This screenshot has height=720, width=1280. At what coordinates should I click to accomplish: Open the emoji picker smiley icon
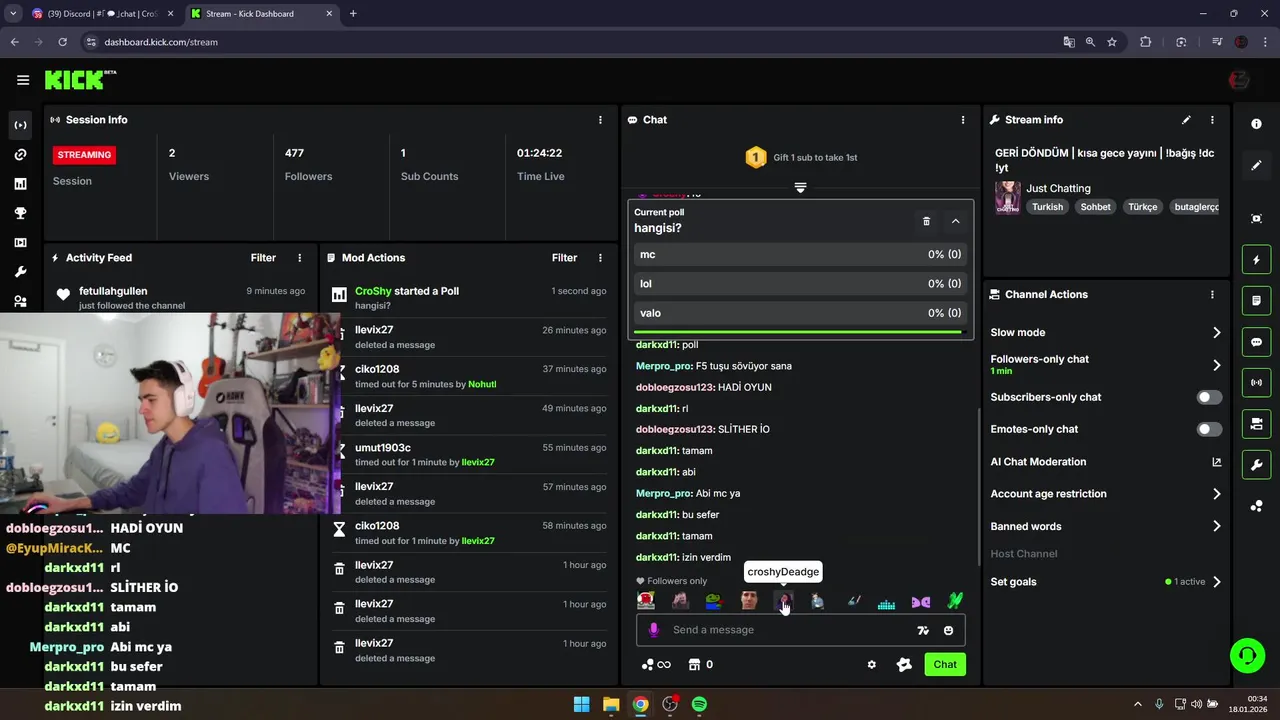click(949, 630)
